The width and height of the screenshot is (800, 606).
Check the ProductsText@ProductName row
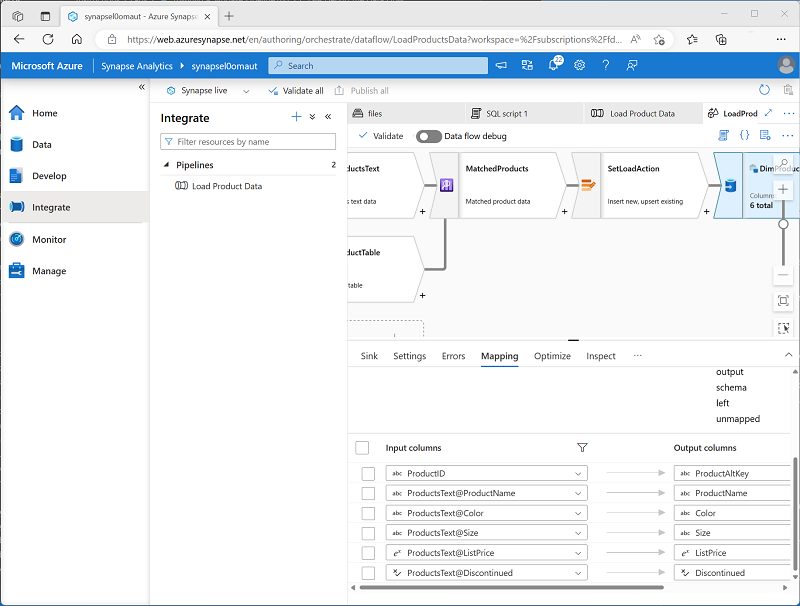(368, 493)
